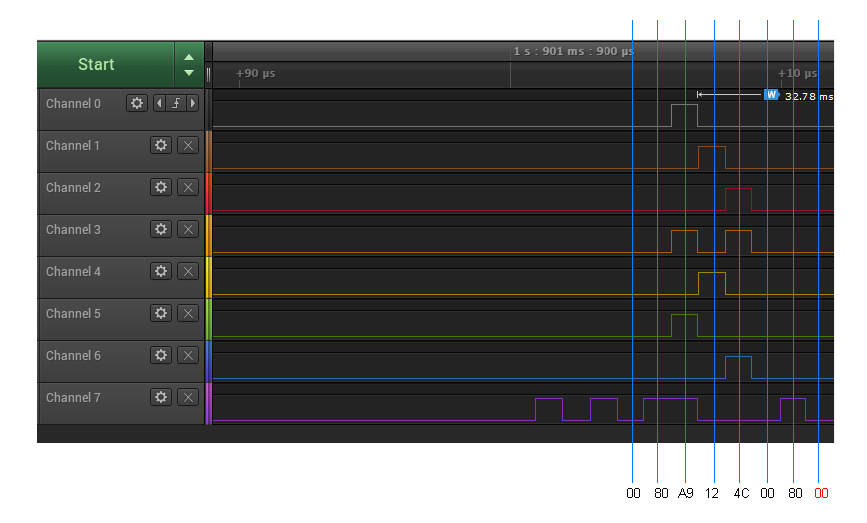The height and width of the screenshot is (523, 867).
Task: Click the 32.78 ms measurement label
Action: tap(808, 97)
